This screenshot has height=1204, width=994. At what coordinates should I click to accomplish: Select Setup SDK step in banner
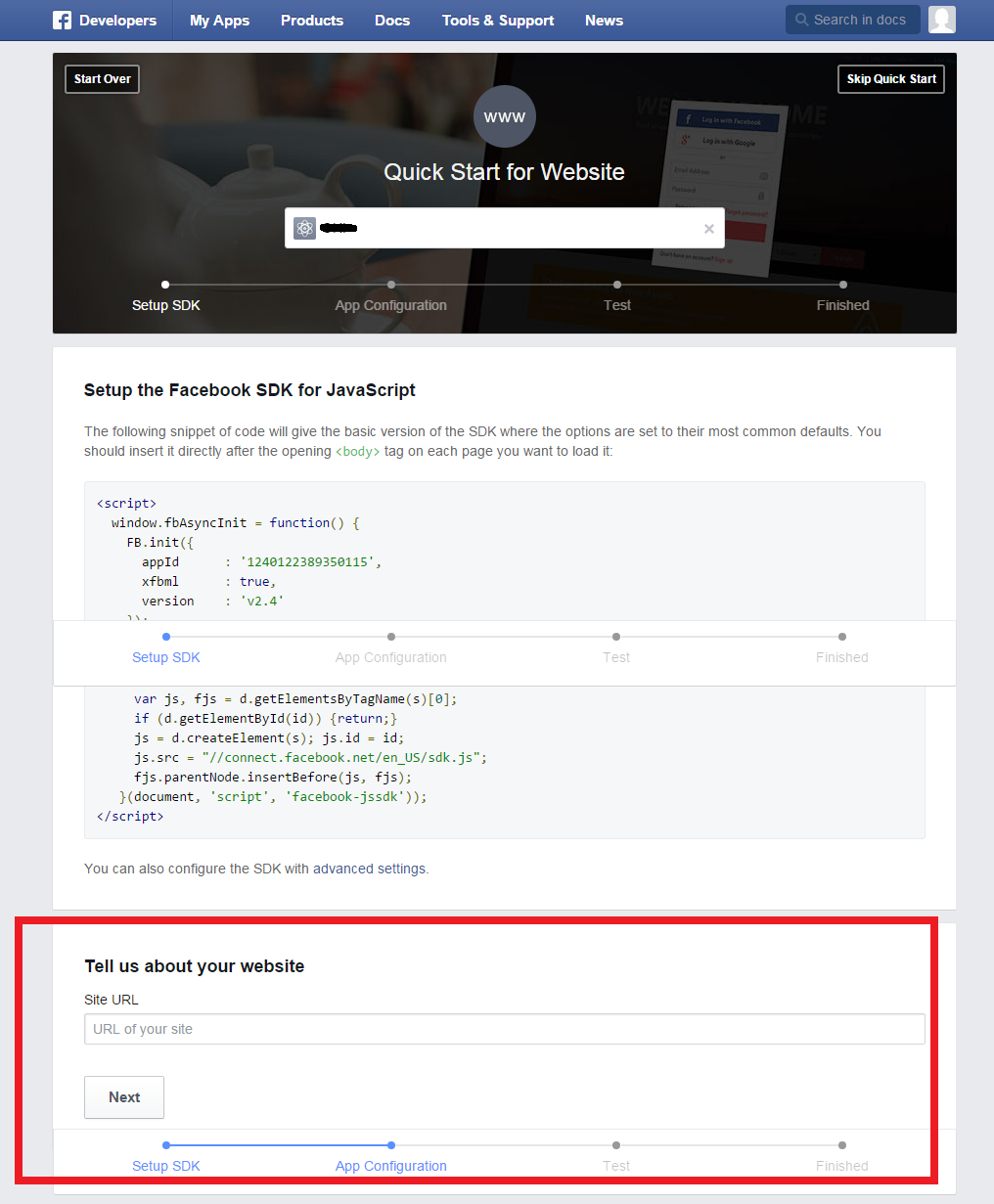(166, 305)
